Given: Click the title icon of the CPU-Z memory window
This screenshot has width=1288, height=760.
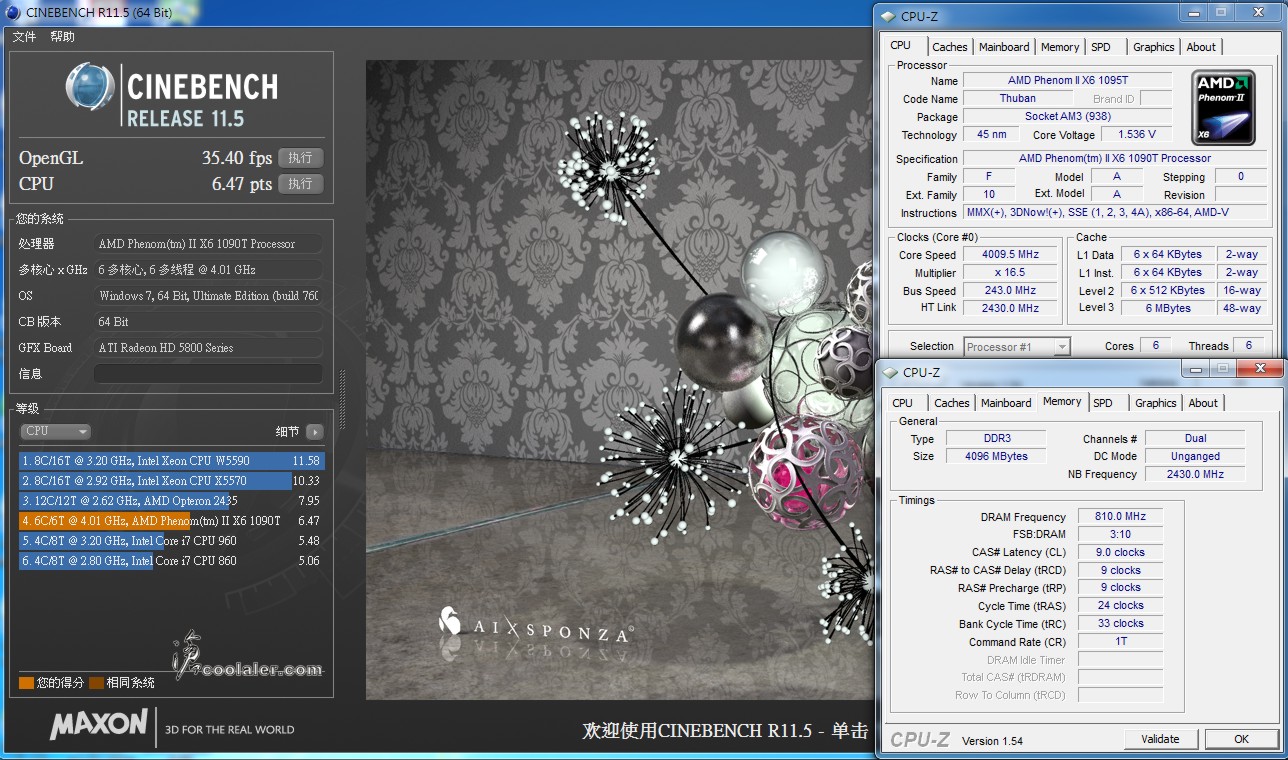Looking at the screenshot, I should coord(889,372).
